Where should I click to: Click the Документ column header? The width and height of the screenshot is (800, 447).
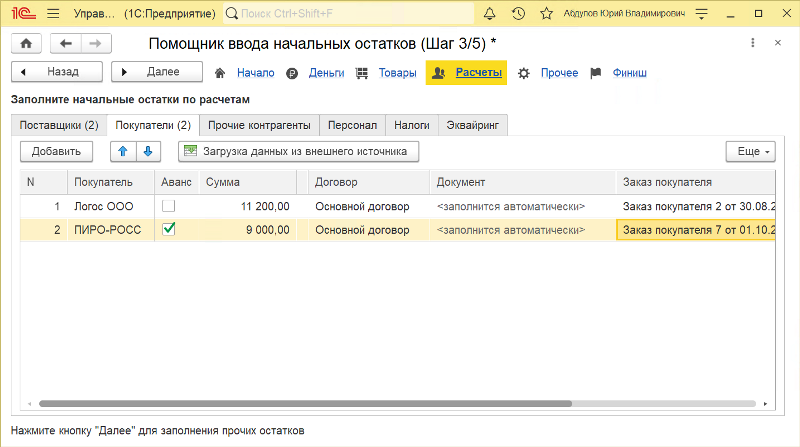[x=523, y=182]
